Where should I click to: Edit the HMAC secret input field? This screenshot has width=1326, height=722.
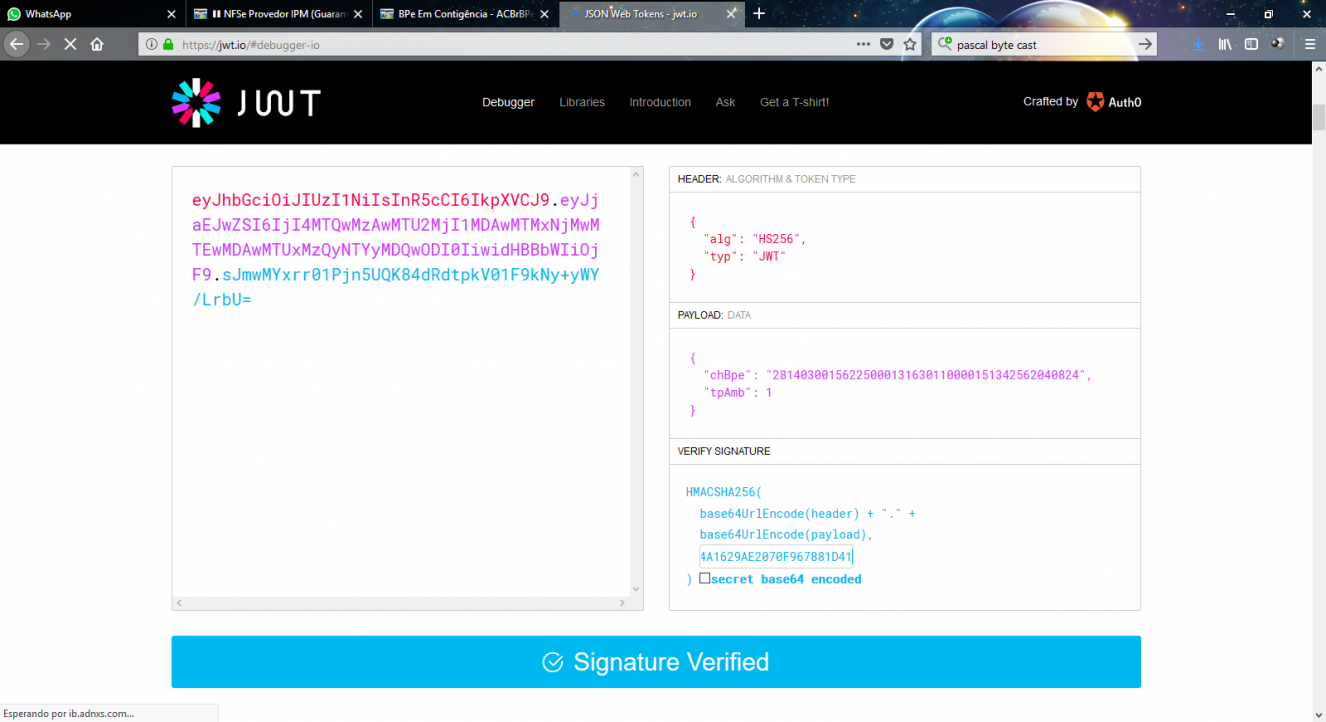[x=777, y=556]
